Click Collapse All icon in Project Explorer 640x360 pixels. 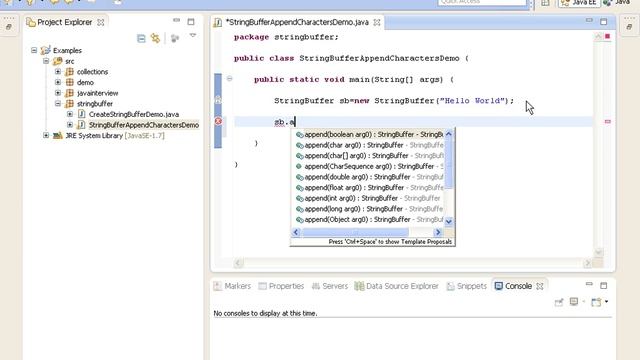141,38
